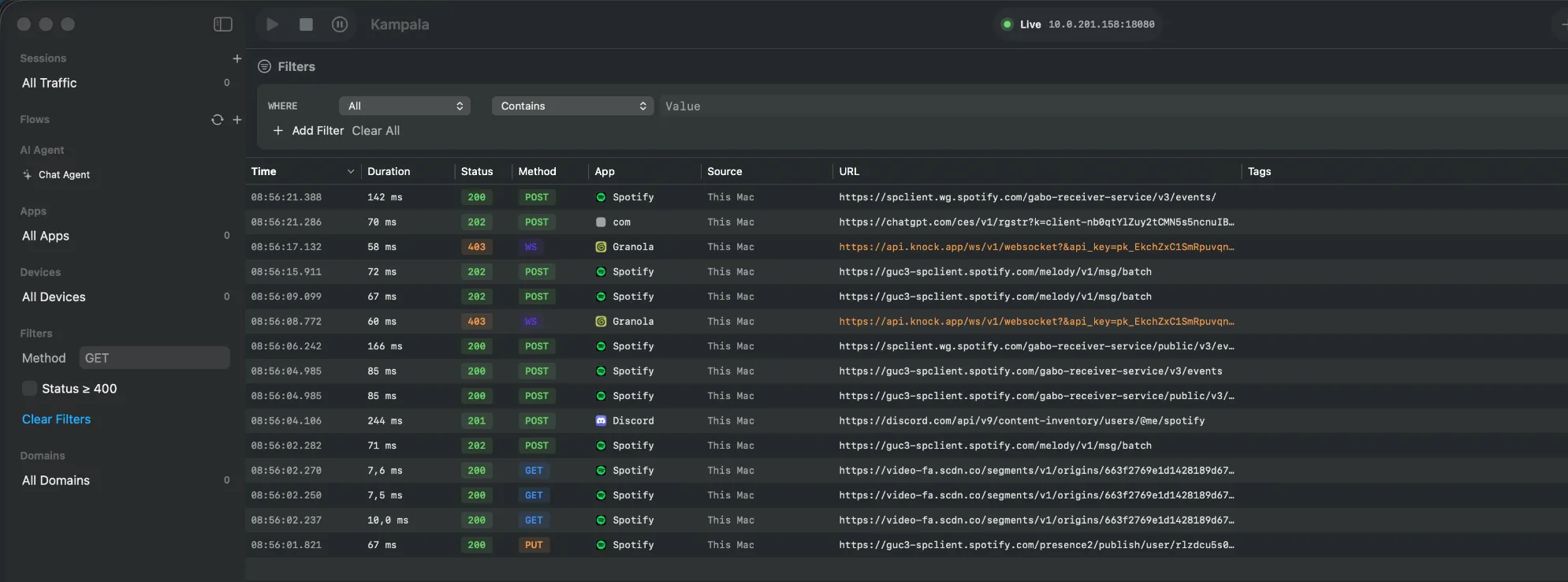The width and height of the screenshot is (1568, 582).
Task: Click the timestamp 08:56:21.388
Action: click(x=286, y=197)
